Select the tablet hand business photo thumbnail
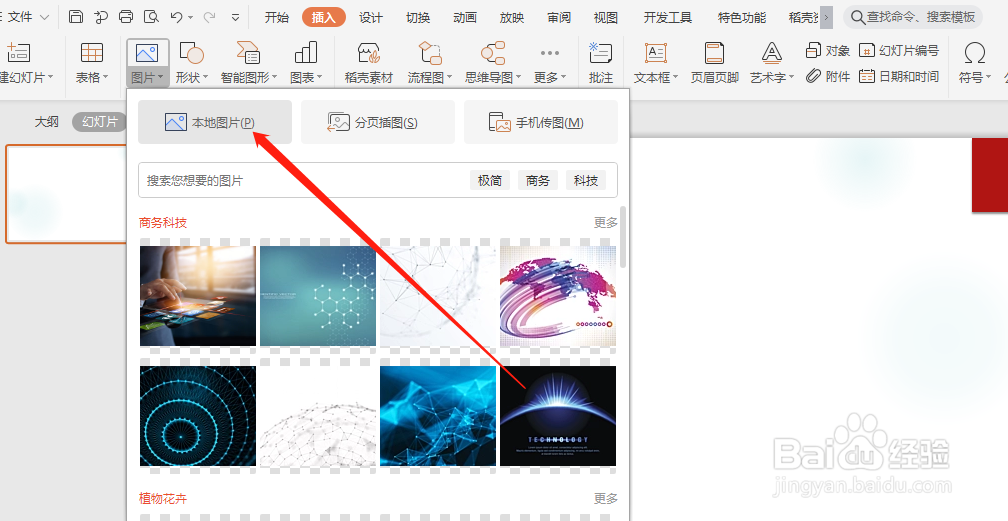The height and width of the screenshot is (521, 1008). [198, 296]
